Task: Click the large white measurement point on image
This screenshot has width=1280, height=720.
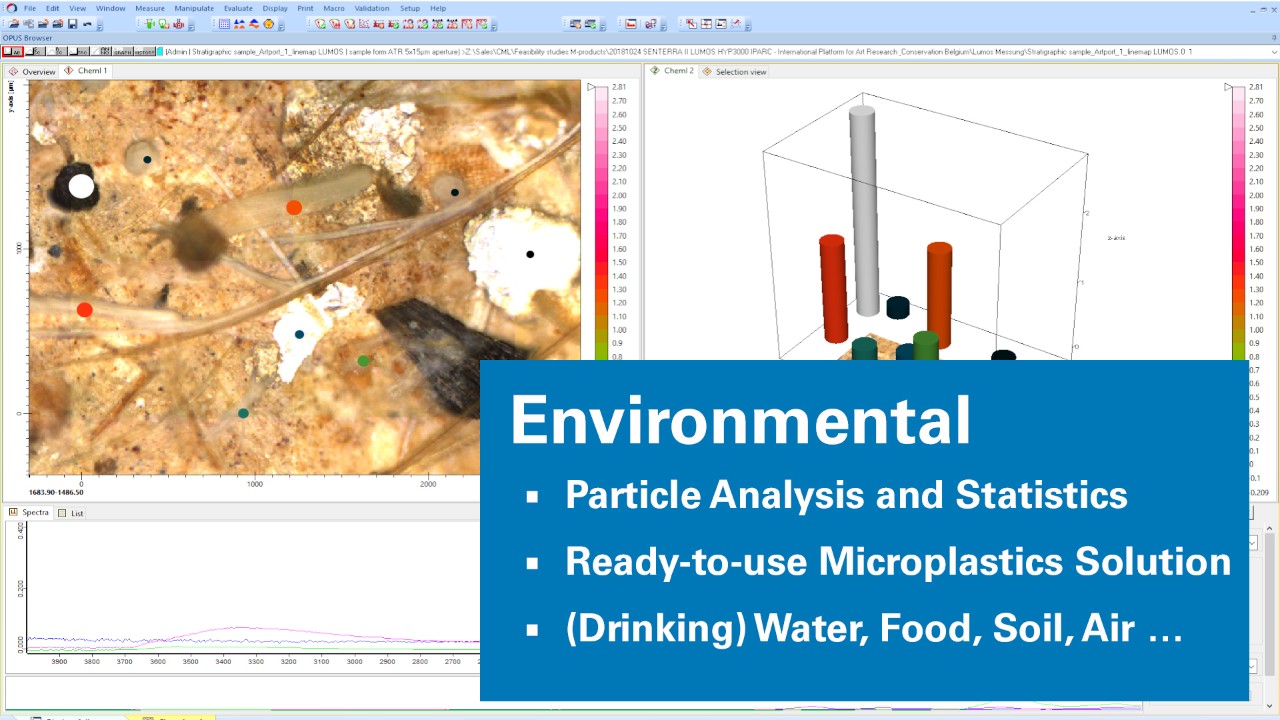Action: (x=81, y=186)
